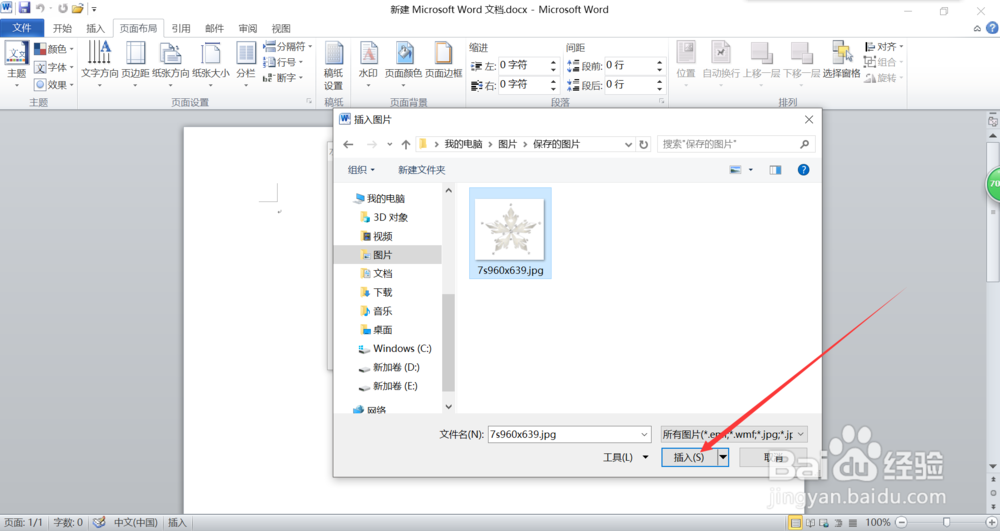Select 桌面 in the folder tree
Viewport: 1000px width, 531px height.
tap(383, 330)
